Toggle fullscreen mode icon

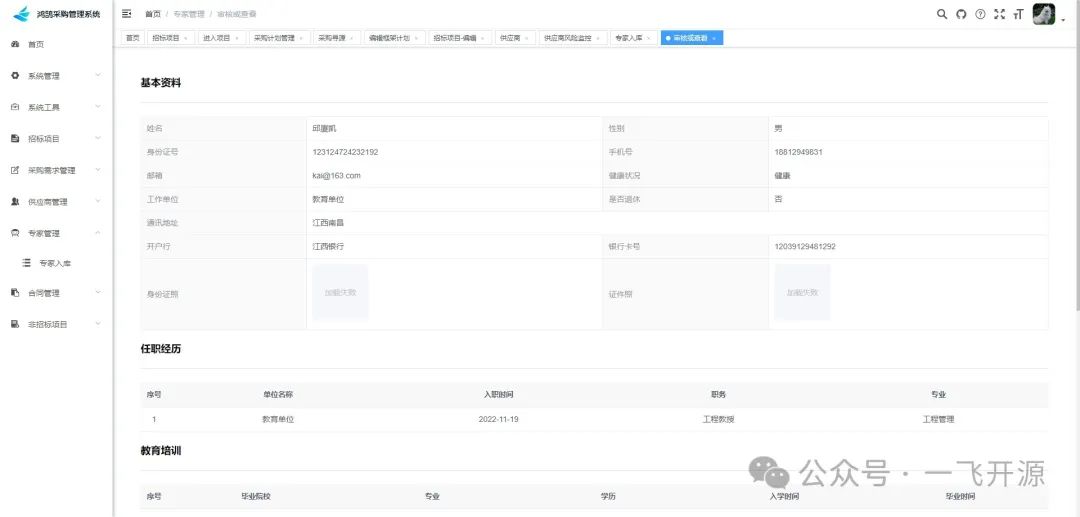(999, 14)
